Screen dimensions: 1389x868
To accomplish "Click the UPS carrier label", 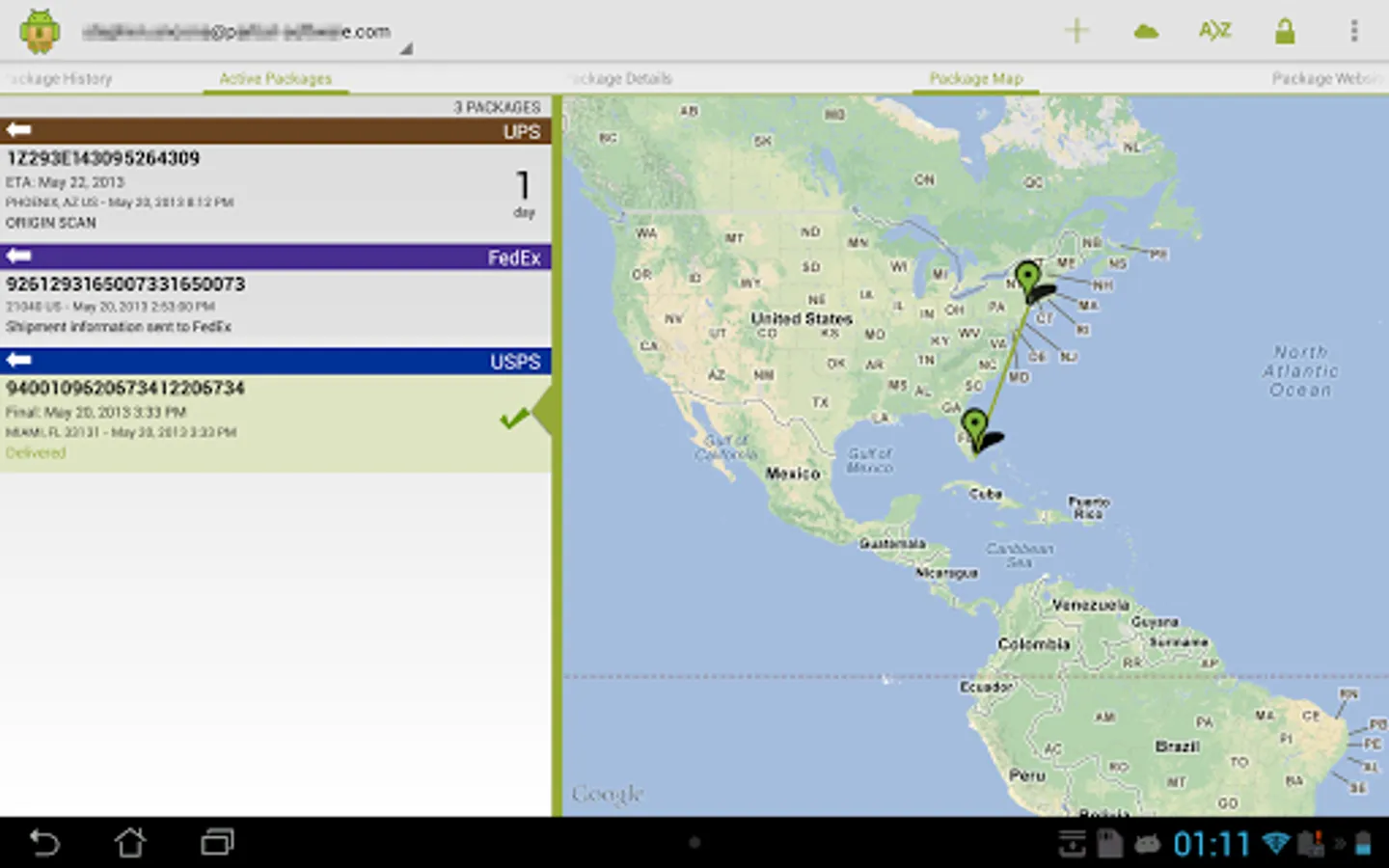I will [x=522, y=131].
